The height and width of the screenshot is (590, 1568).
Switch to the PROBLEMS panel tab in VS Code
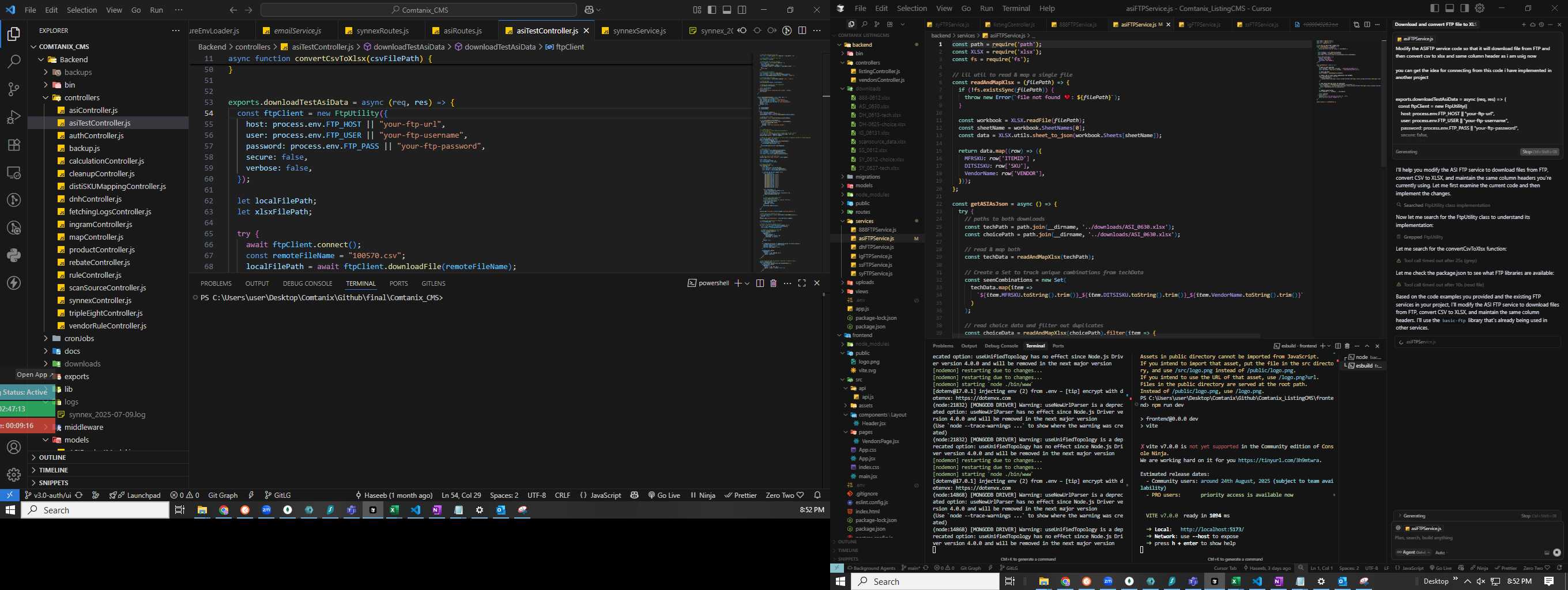pos(216,283)
